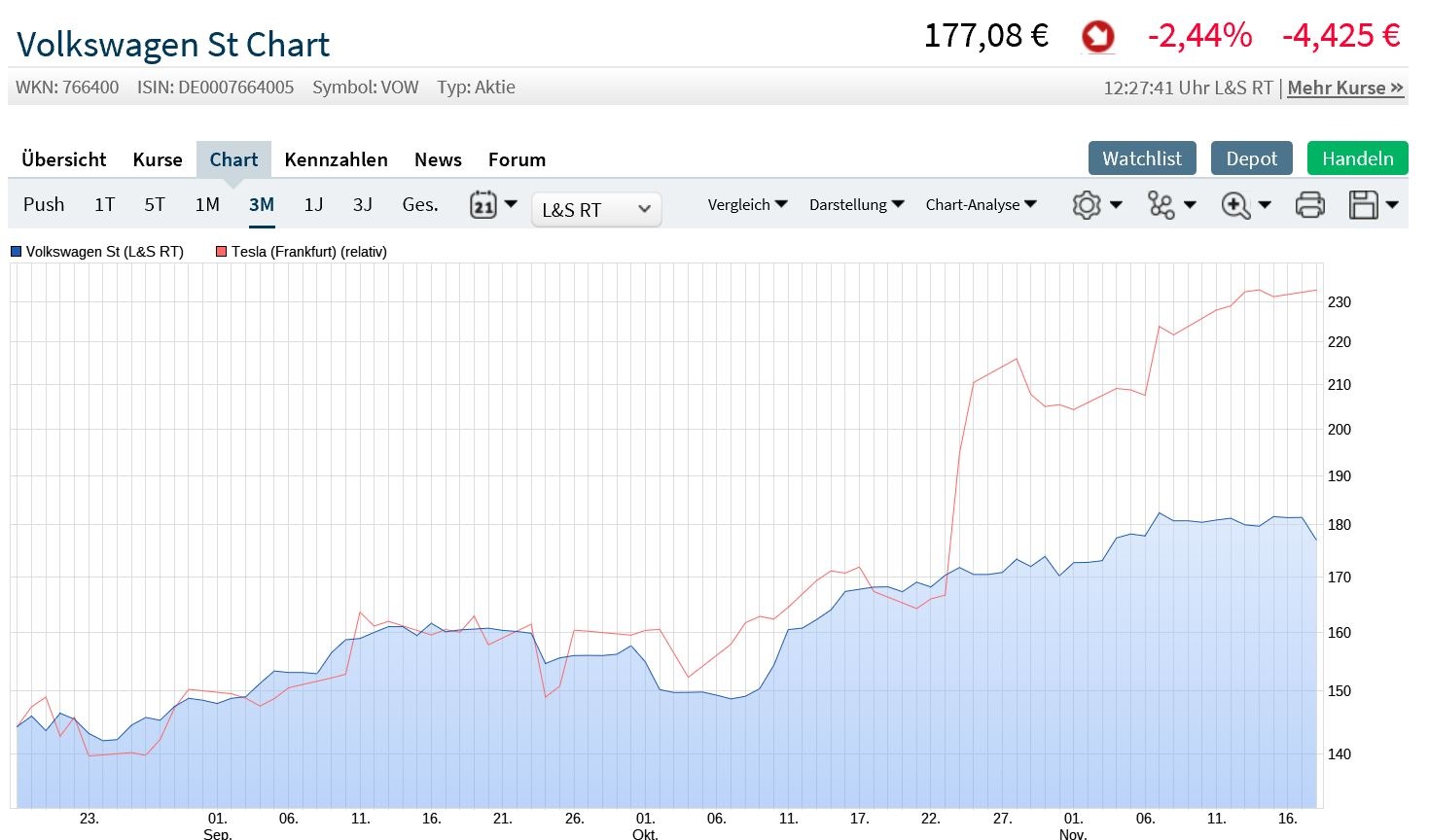Select the Push time range

(x=44, y=204)
